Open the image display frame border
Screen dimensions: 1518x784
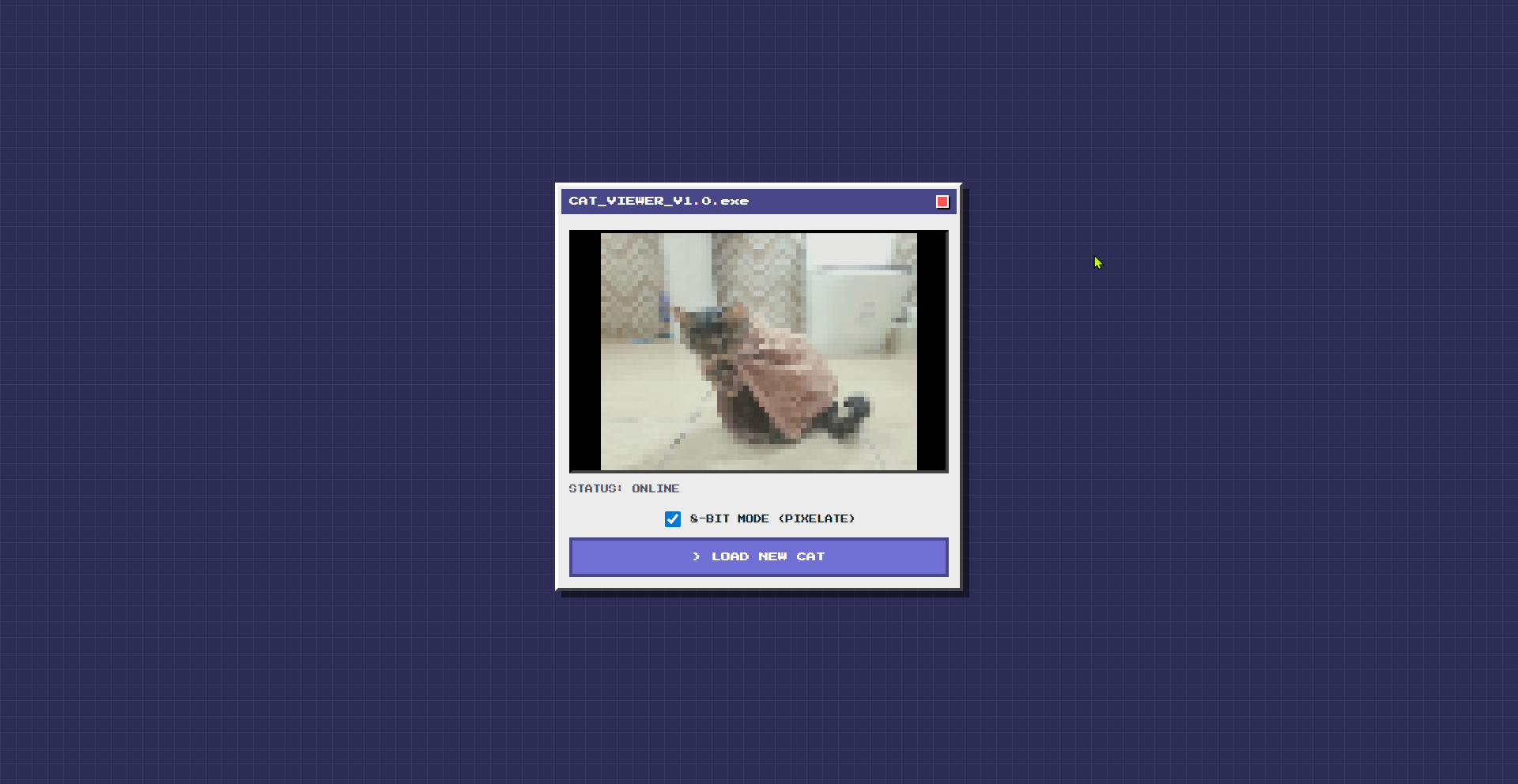[758, 232]
